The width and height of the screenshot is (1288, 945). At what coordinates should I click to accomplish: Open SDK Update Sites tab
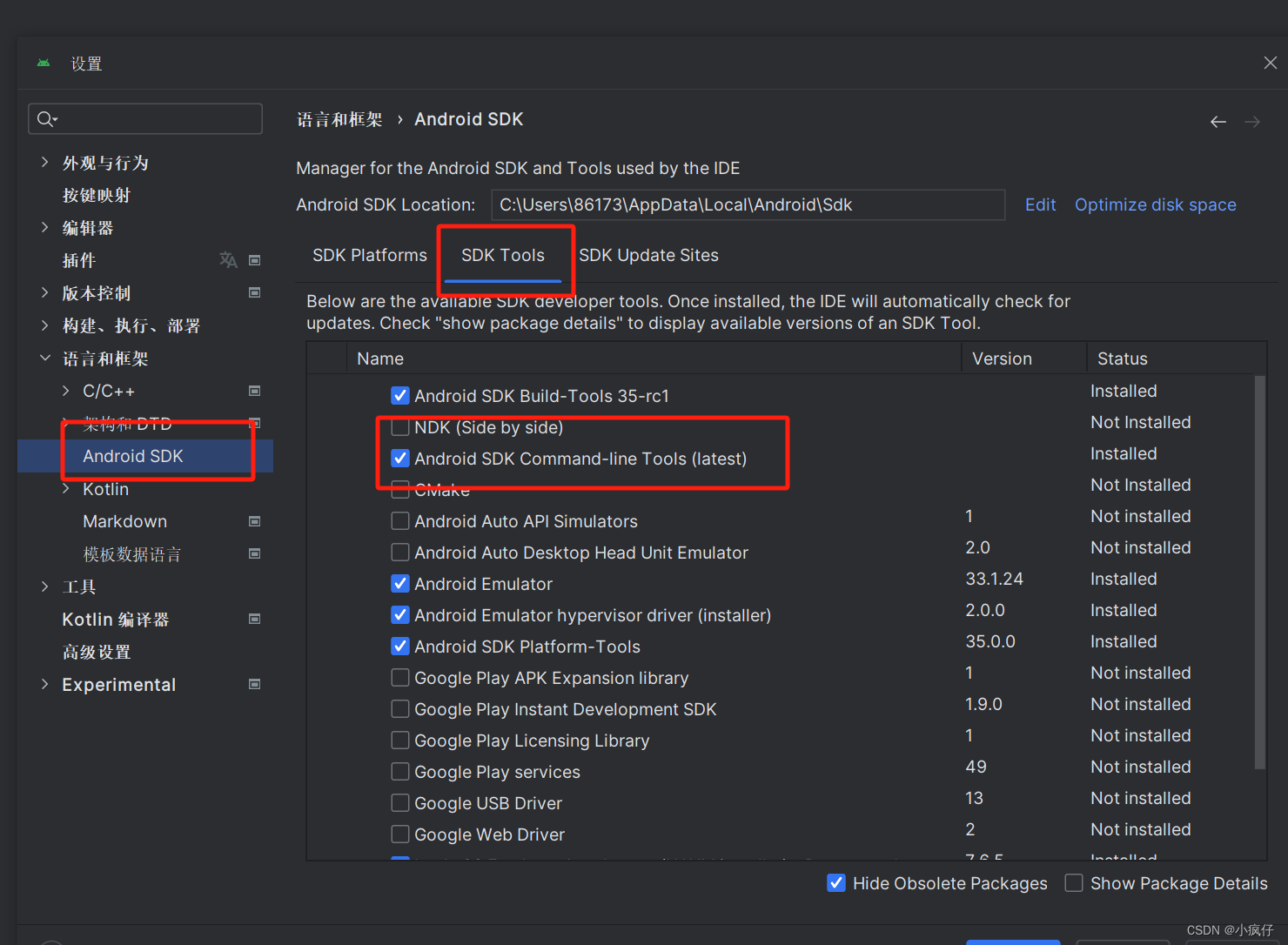pyautogui.click(x=648, y=255)
